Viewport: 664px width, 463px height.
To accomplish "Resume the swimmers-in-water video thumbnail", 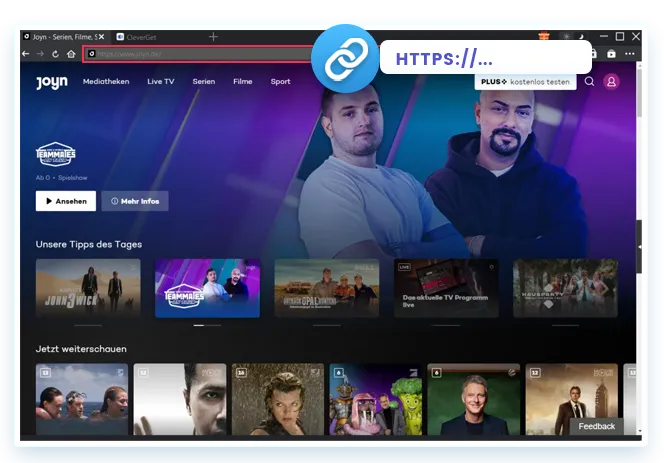I will click(82, 399).
